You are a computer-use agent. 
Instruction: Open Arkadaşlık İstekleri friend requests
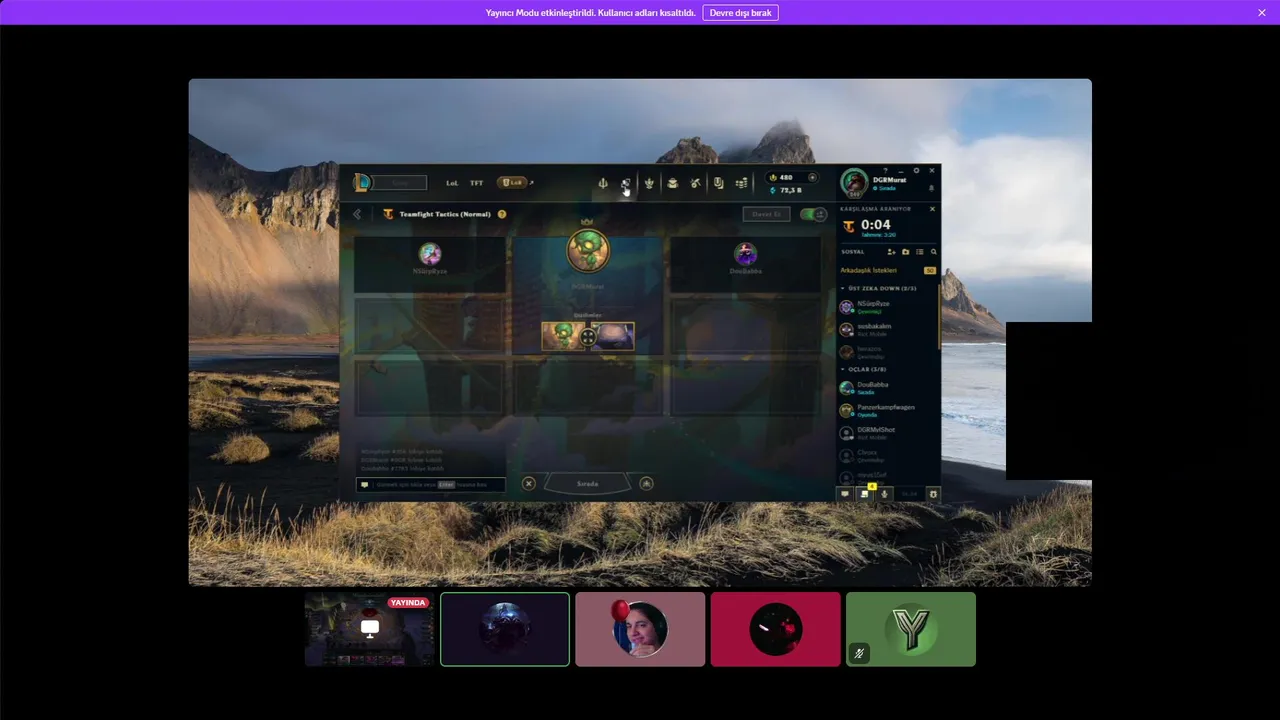(888, 270)
